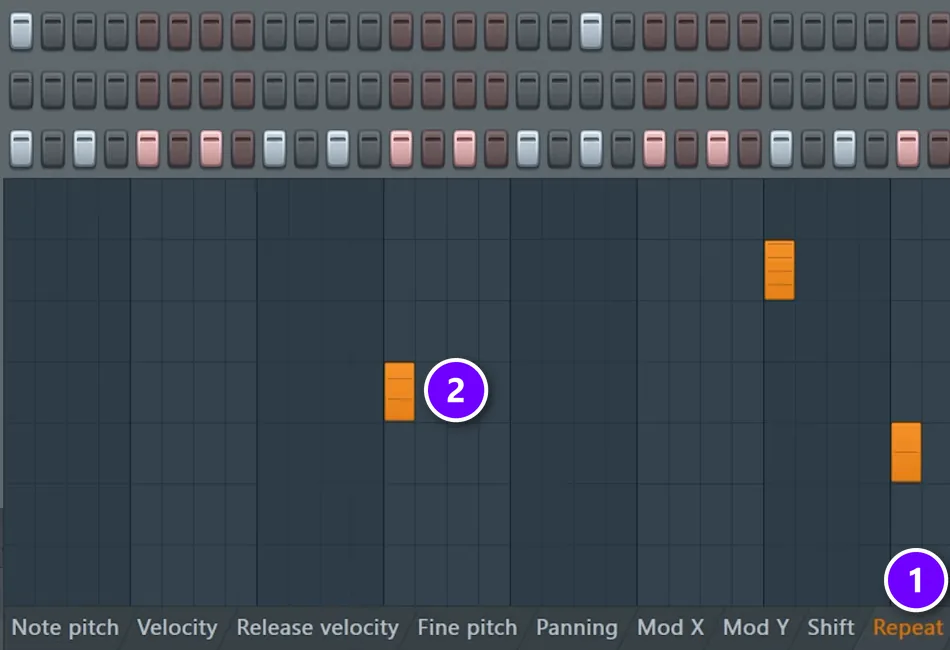The height and width of the screenshot is (650, 950).
Task: Turn off pink step 21 in bottom row
Action: [x=654, y=148]
